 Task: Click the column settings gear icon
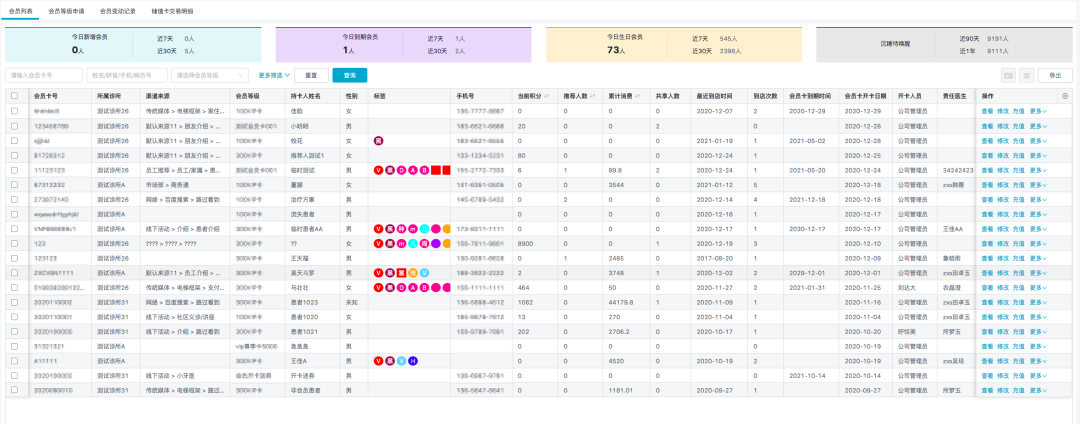tap(1065, 96)
